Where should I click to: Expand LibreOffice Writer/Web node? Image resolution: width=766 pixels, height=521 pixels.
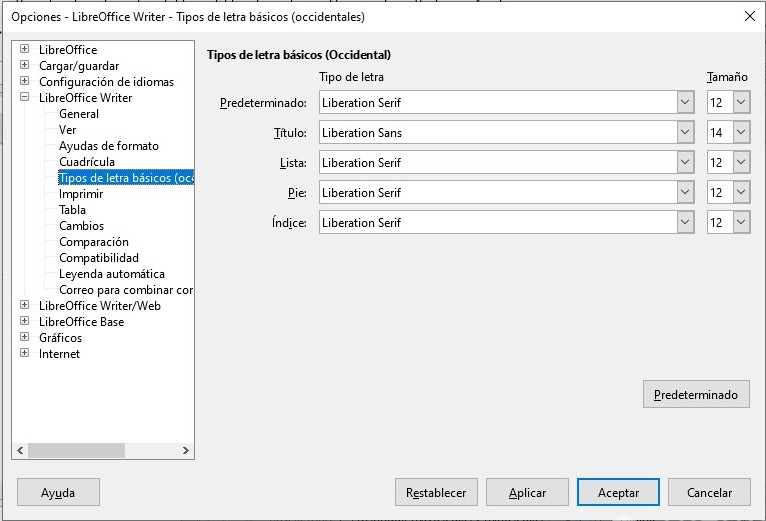point(24,305)
